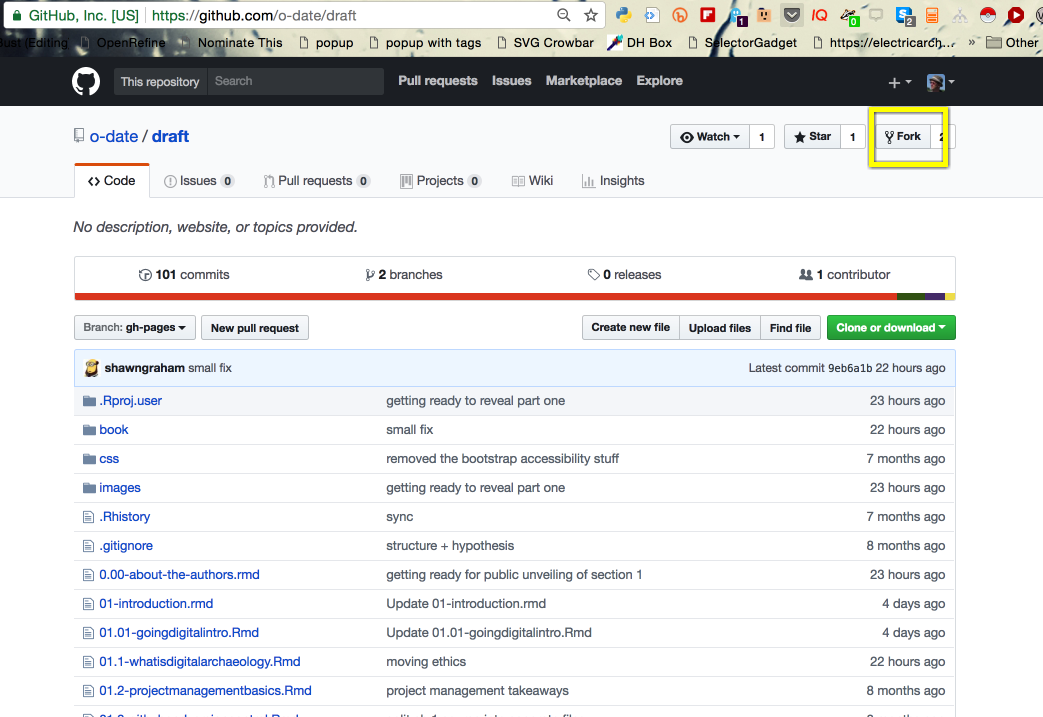1043x717 pixels.
Task: Open 01.1-whatisdigitalarchaeology.Rmd file
Action: 200,662
